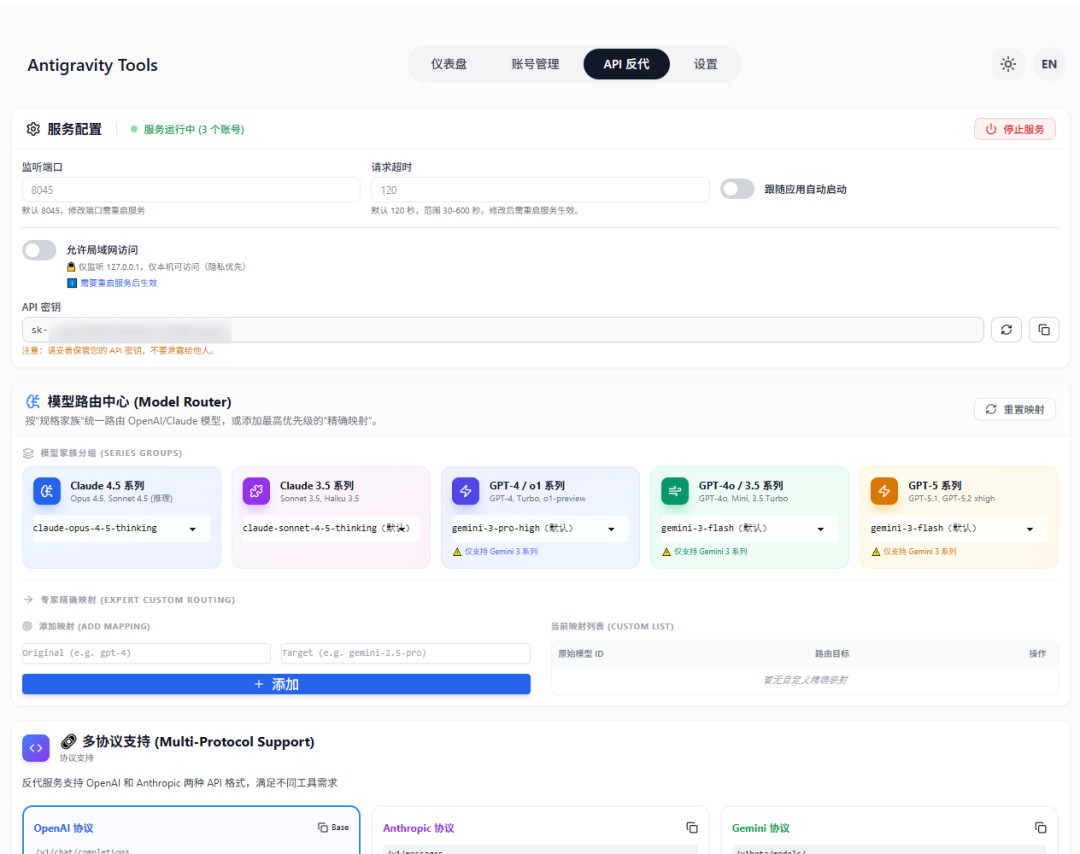The height and width of the screenshot is (854, 1080).
Task: Click the light/dark theme sun icon
Action: pyautogui.click(x=1008, y=64)
